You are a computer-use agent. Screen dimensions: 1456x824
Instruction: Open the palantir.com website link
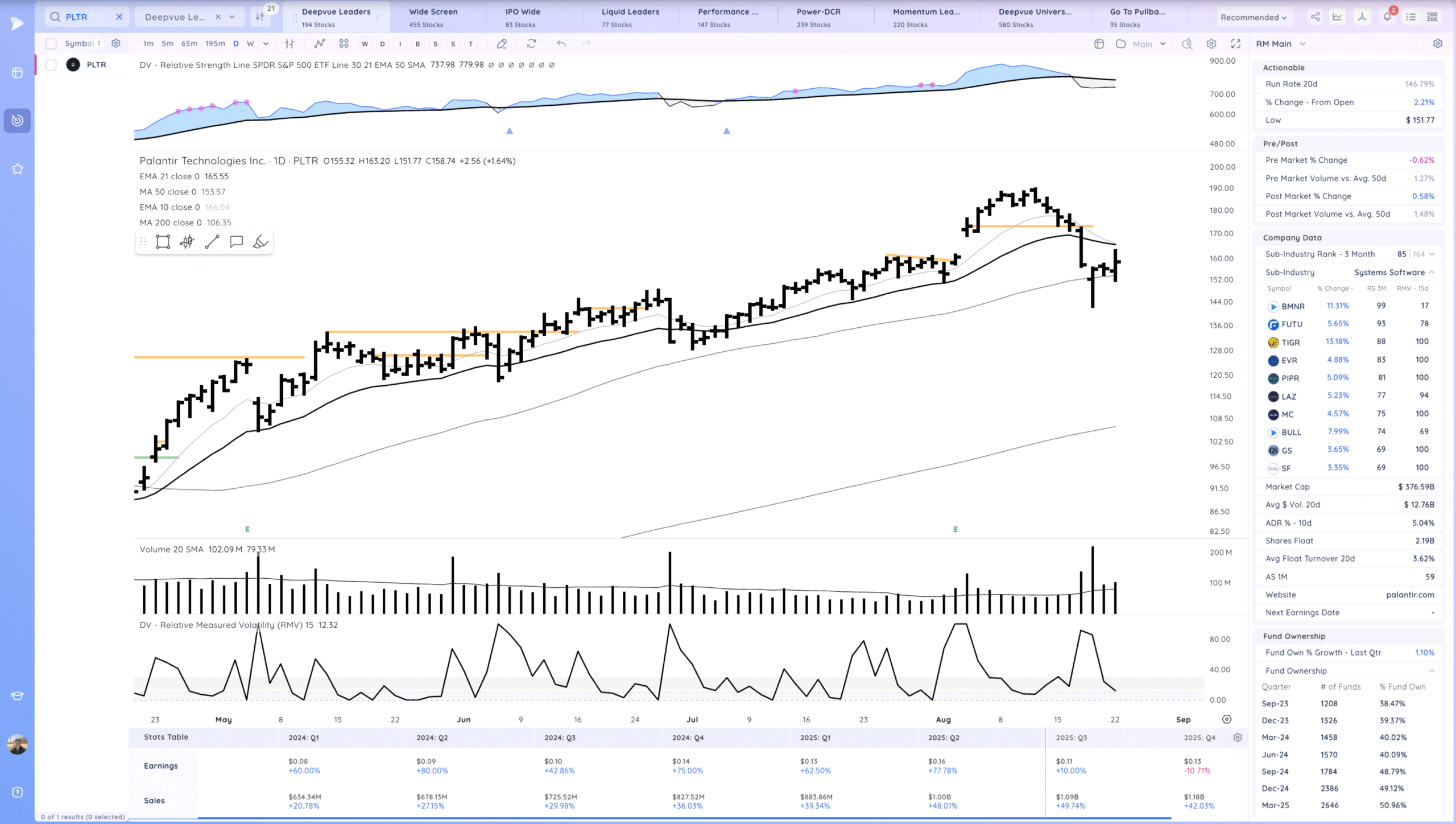click(x=1410, y=594)
